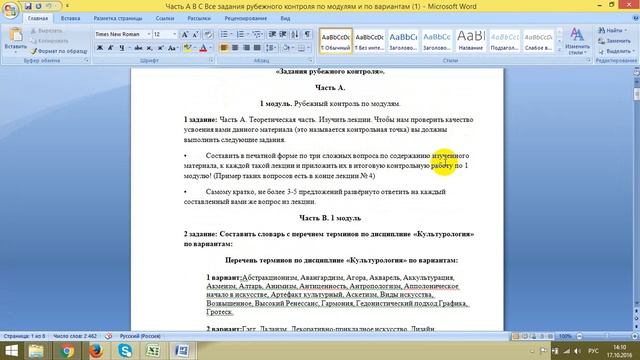Open the spell check status icon in the status bar
Viewport: 640px width, 360px height.
point(109,336)
